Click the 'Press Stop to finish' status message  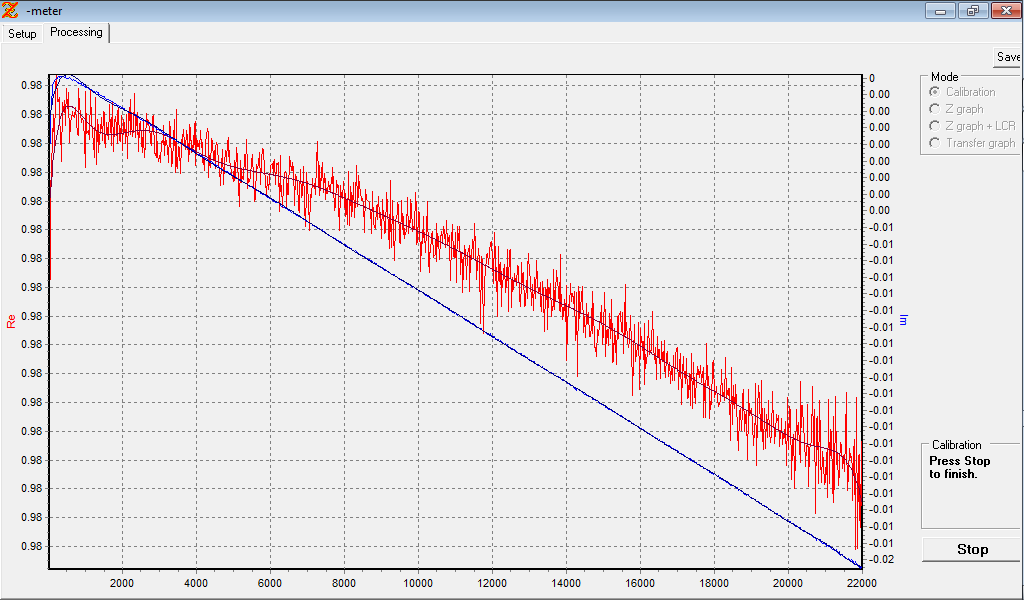coord(960,468)
